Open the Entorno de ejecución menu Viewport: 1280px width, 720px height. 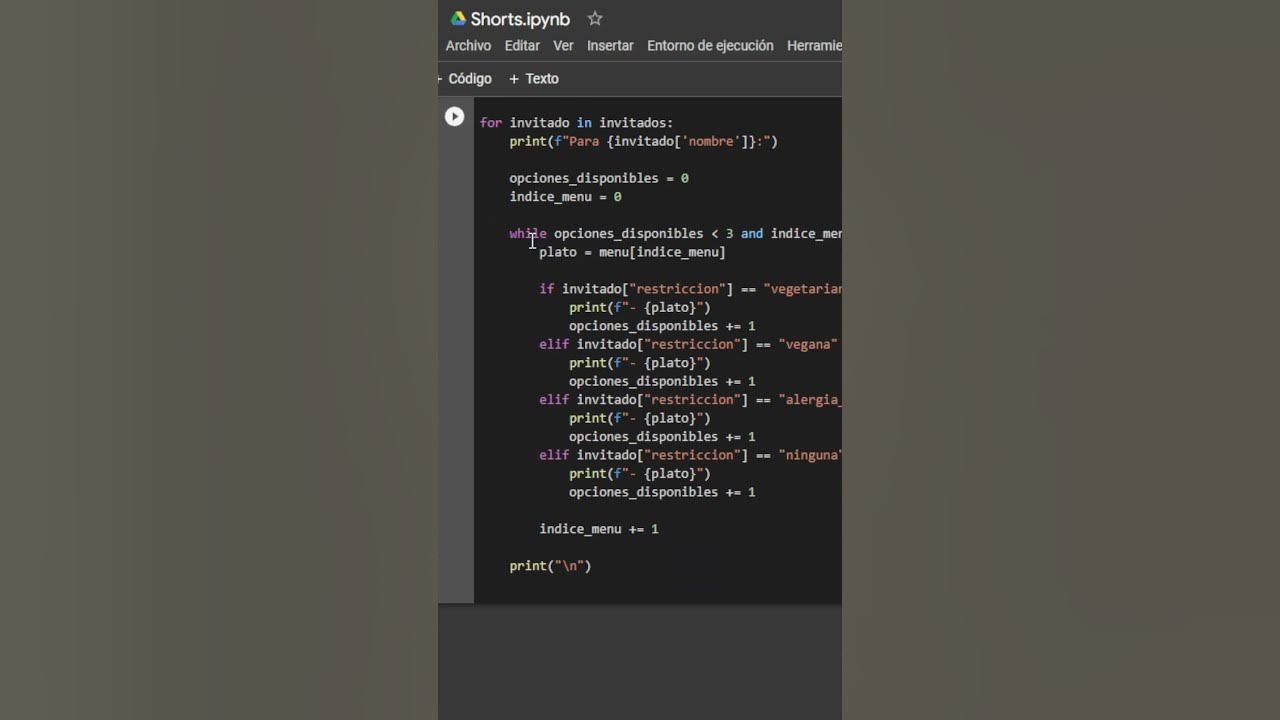click(x=710, y=46)
